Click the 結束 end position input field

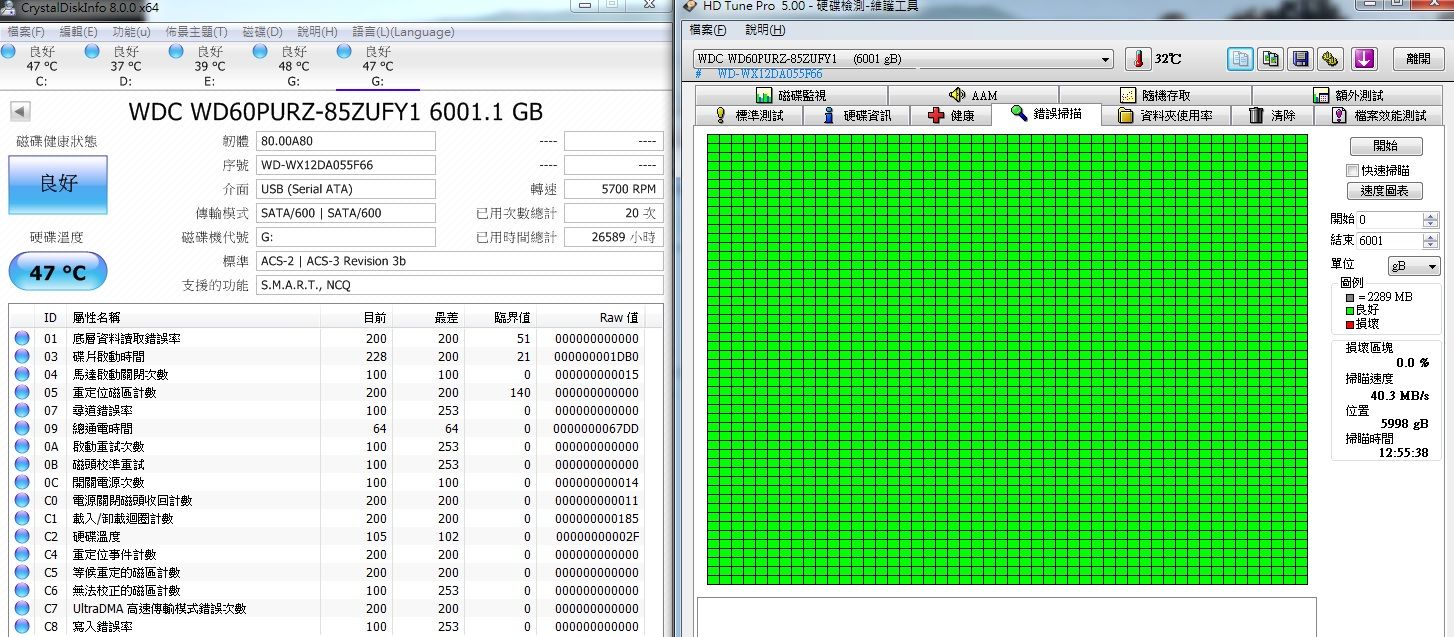pyautogui.click(x=1390, y=241)
